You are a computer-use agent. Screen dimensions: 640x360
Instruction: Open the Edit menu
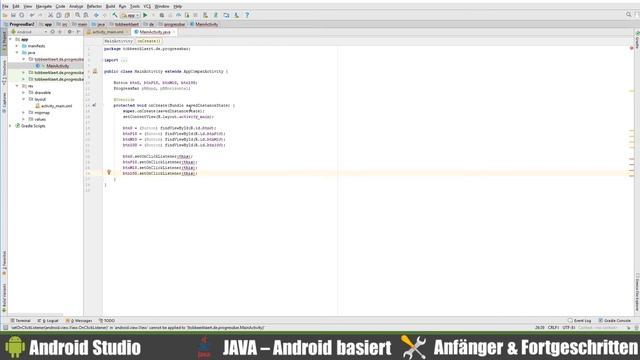click(x=16, y=7)
